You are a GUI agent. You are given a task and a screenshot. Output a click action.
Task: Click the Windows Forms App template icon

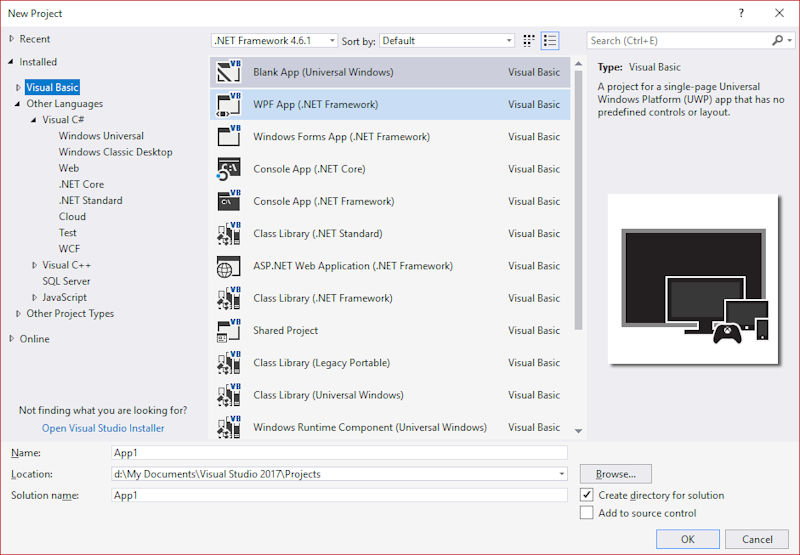229,137
